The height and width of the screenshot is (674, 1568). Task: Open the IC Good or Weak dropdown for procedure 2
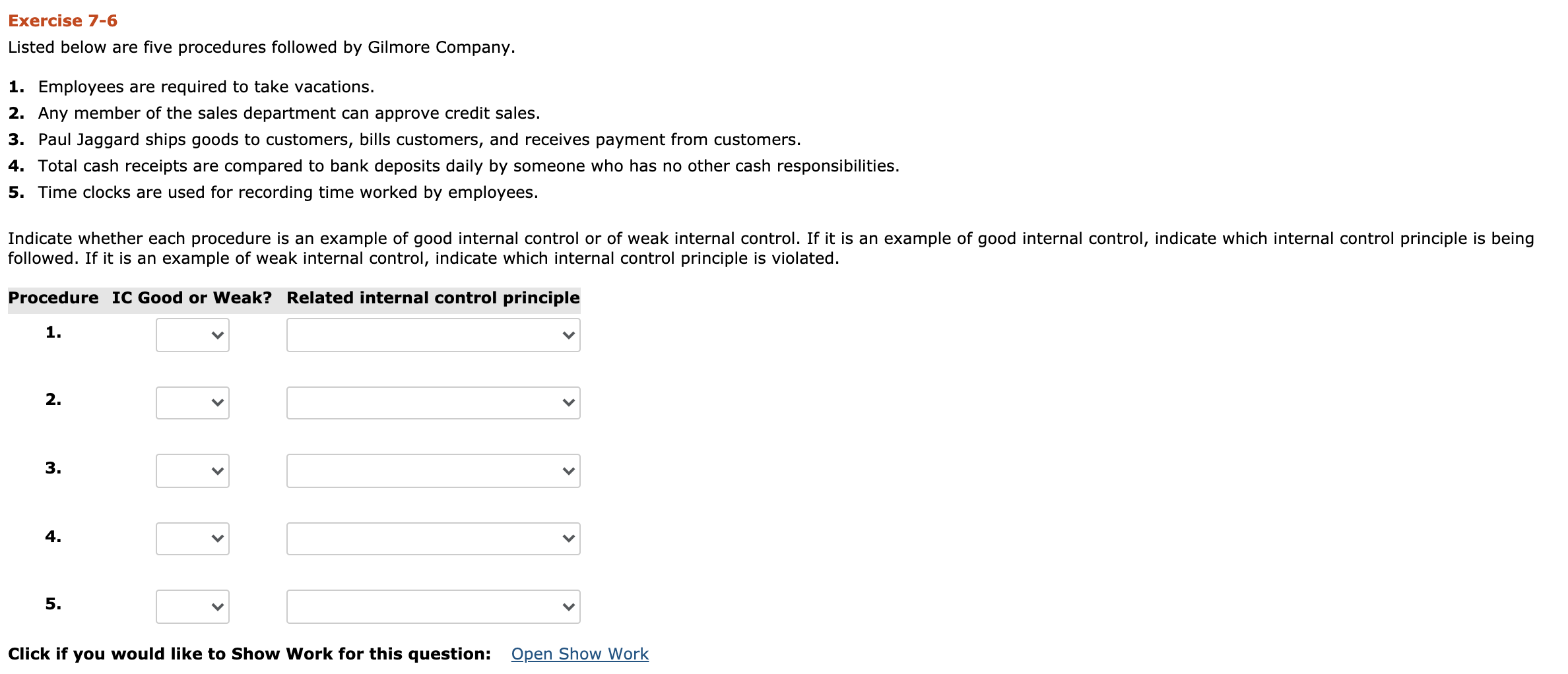[192, 402]
